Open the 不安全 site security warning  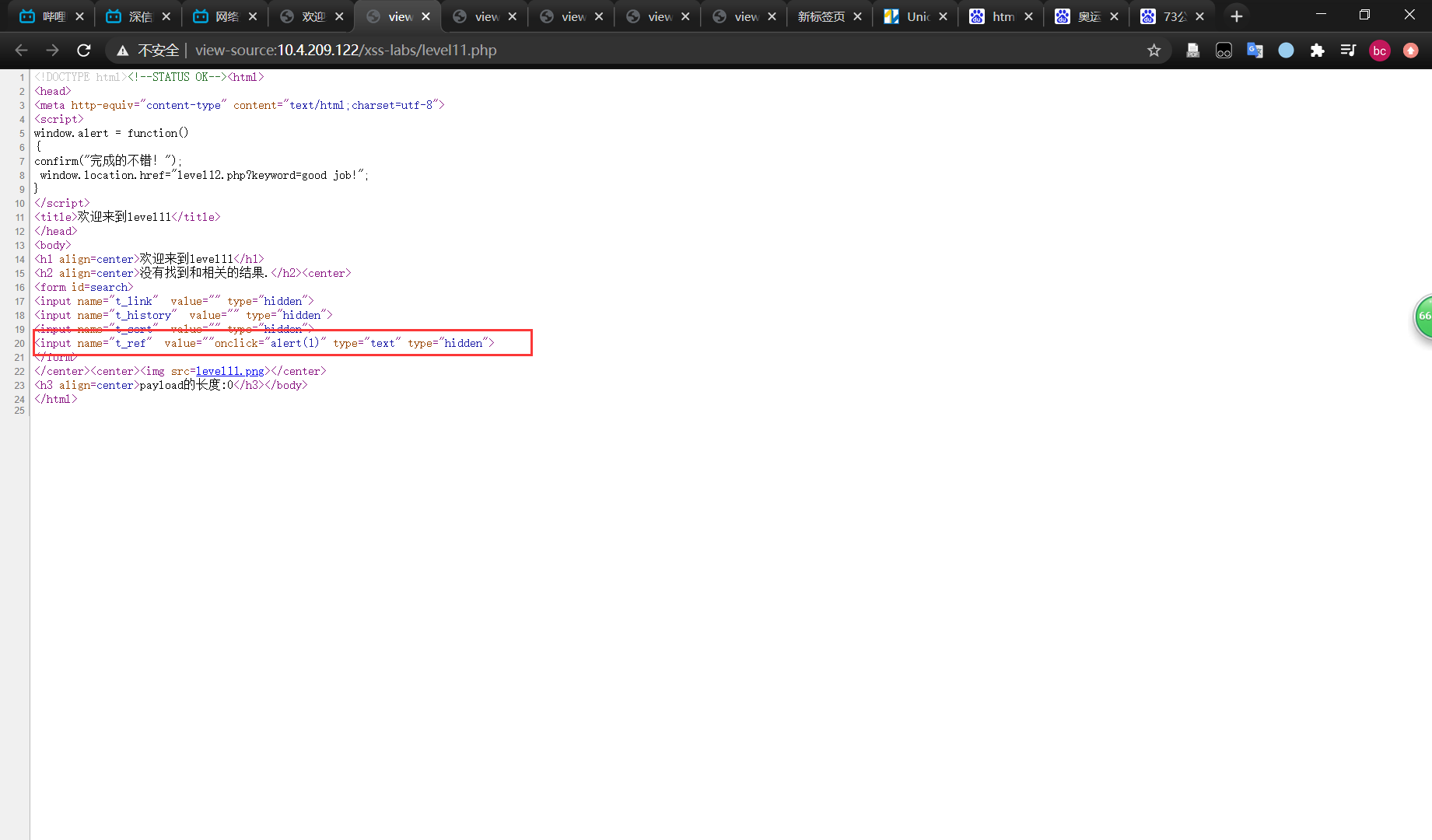148,51
